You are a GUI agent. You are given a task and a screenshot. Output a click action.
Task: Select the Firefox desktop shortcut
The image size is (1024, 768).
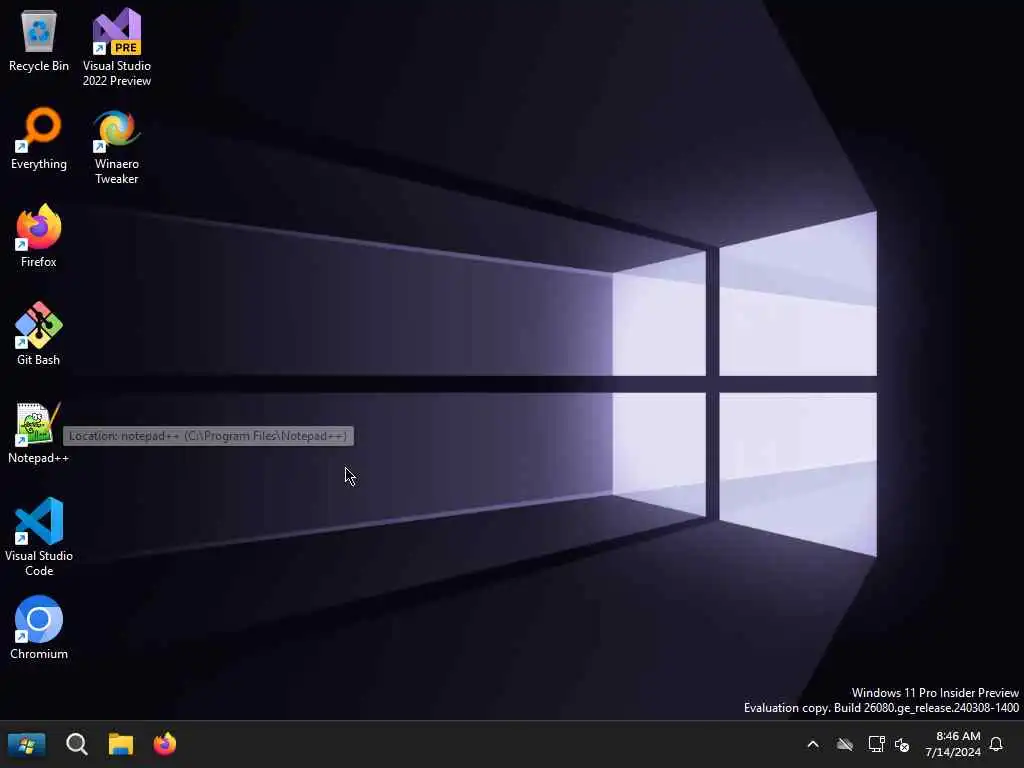tap(39, 236)
